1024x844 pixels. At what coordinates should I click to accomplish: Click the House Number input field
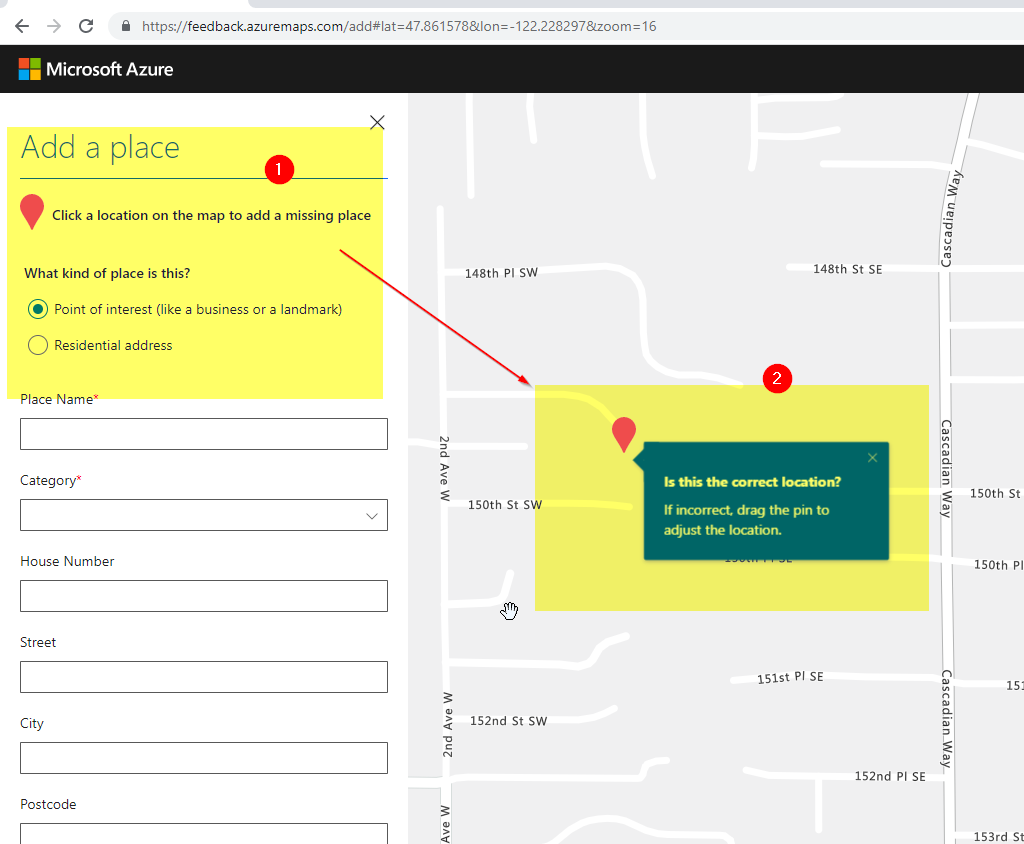tap(204, 595)
